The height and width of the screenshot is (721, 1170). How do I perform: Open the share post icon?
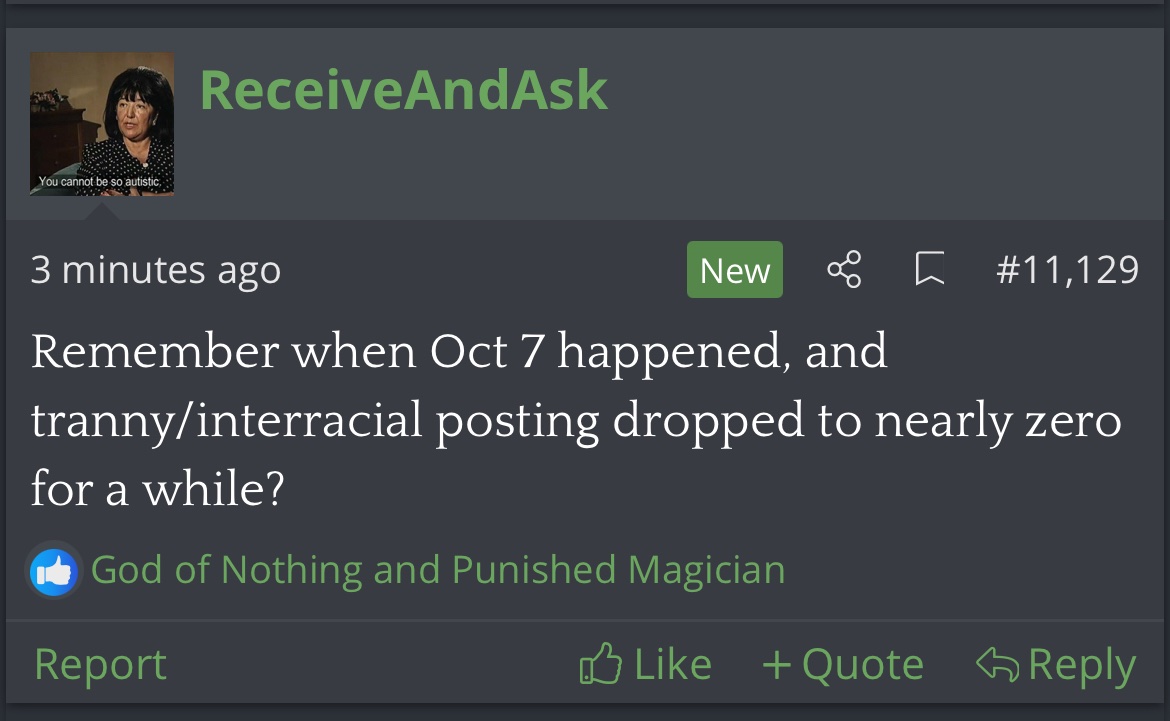(x=844, y=269)
